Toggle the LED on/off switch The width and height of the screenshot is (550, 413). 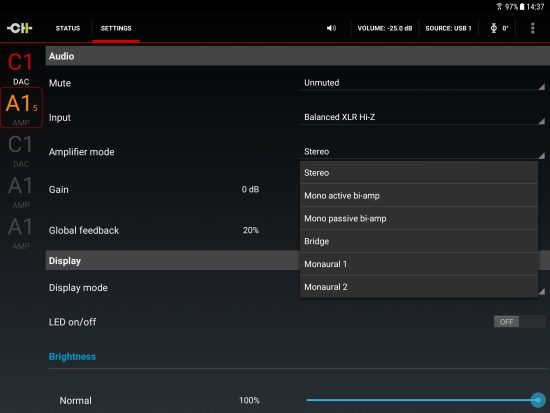519,322
